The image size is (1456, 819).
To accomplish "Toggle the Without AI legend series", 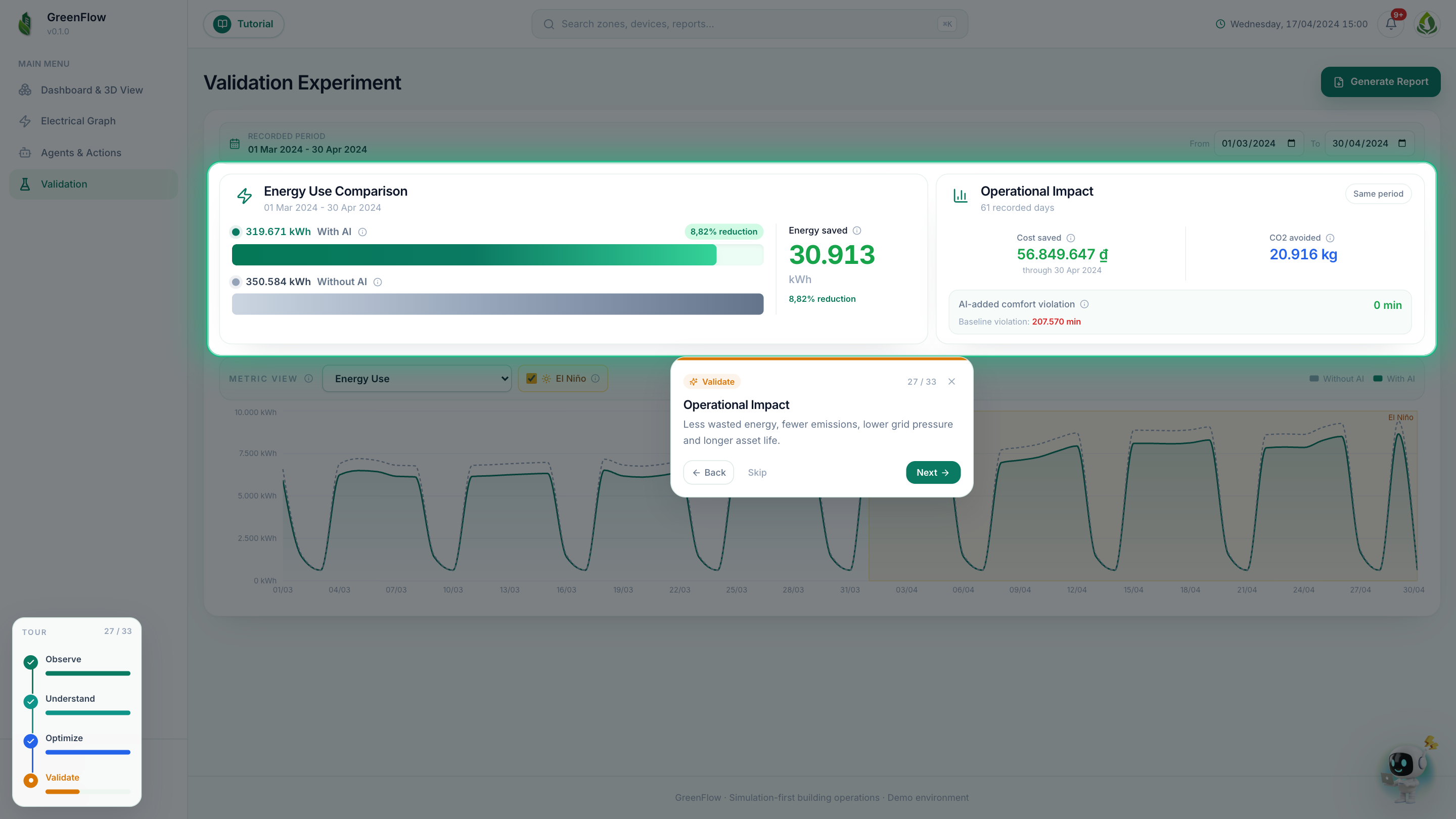I will pyautogui.click(x=1336, y=379).
